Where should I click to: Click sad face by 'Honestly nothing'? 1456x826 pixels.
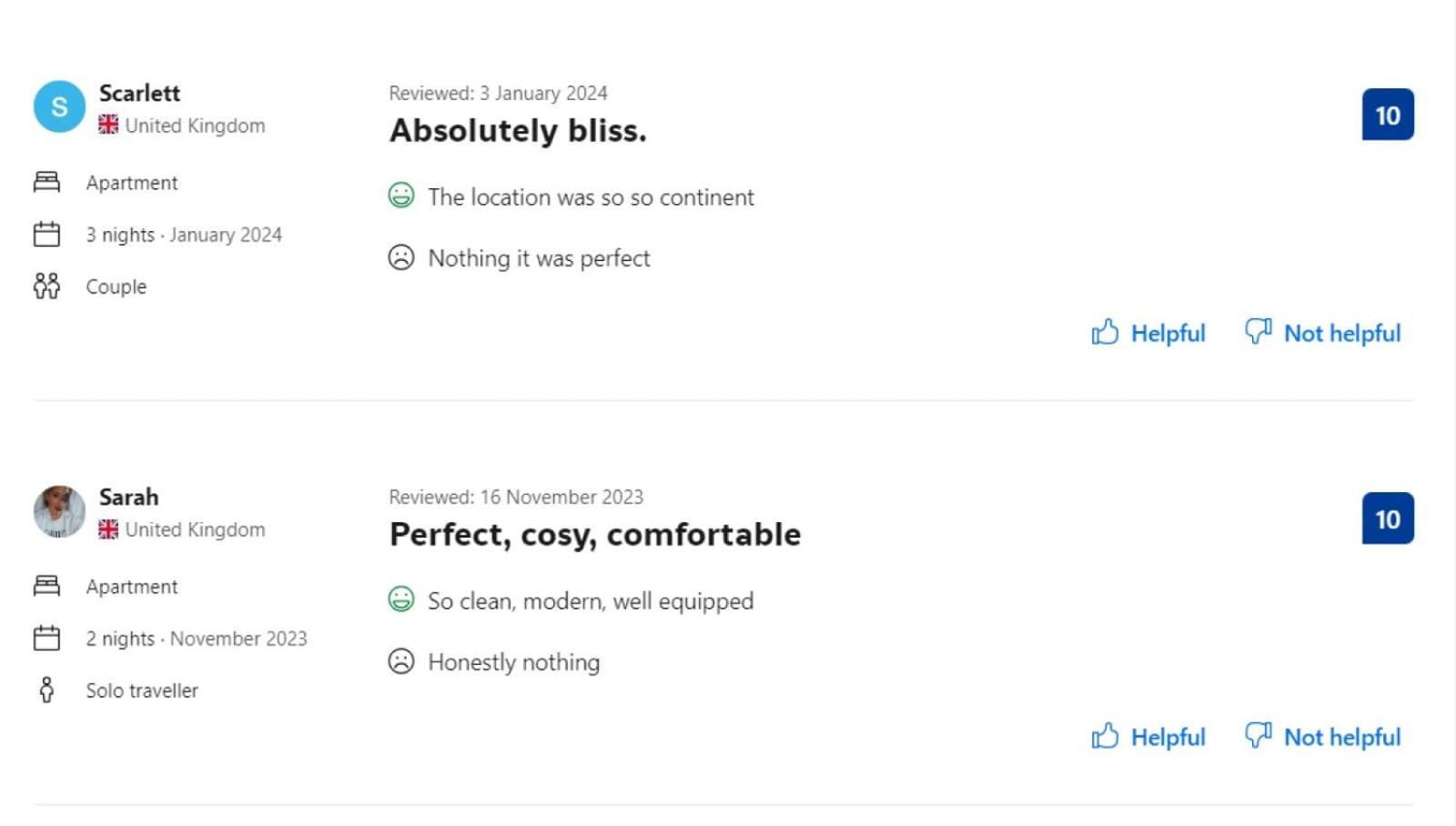coord(401,661)
